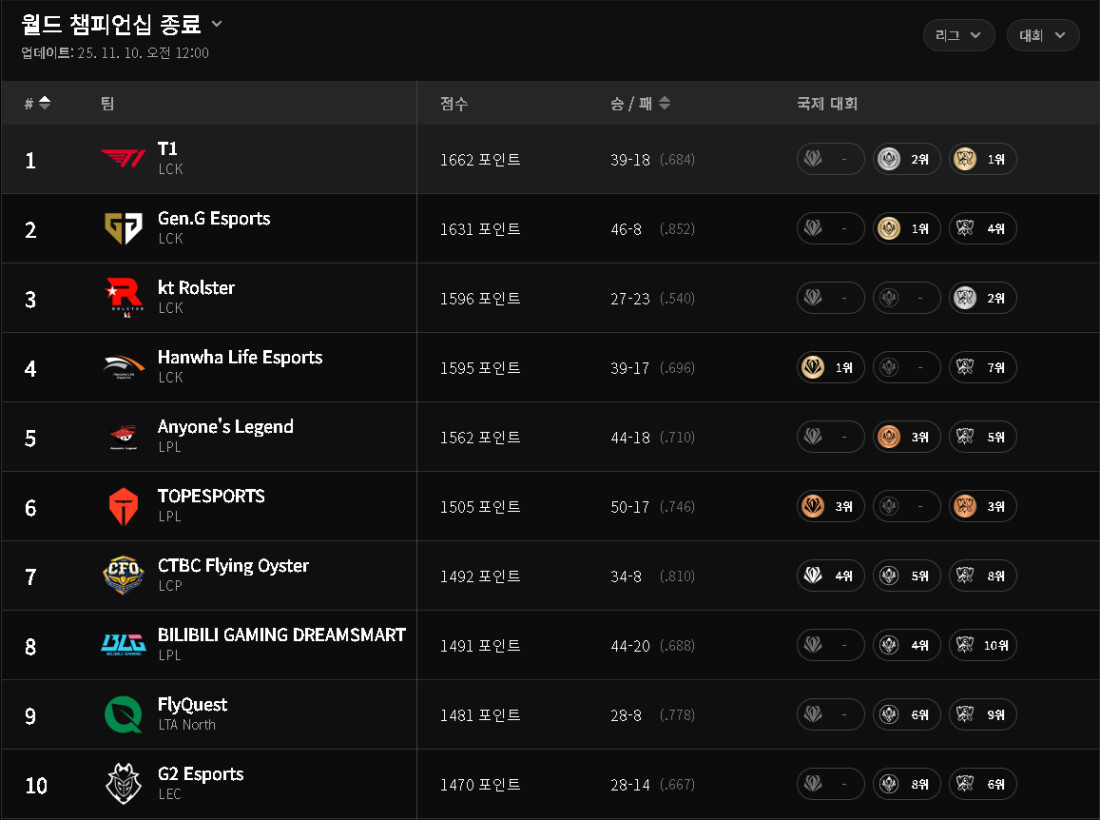Click FlyQuest's 1481 포인트 score cell

click(x=480, y=715)
